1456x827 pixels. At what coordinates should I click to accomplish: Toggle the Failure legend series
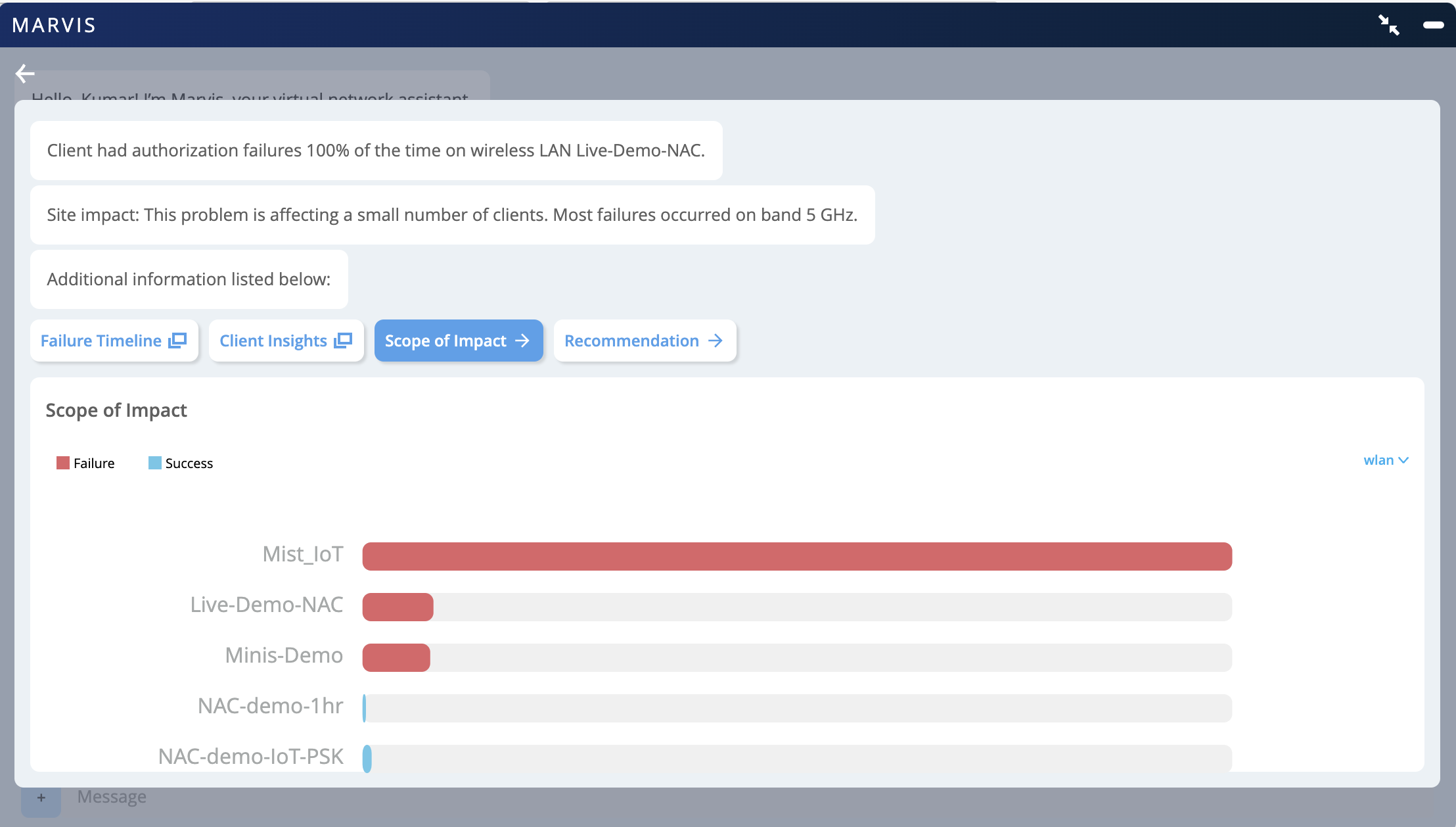[85, 463]
